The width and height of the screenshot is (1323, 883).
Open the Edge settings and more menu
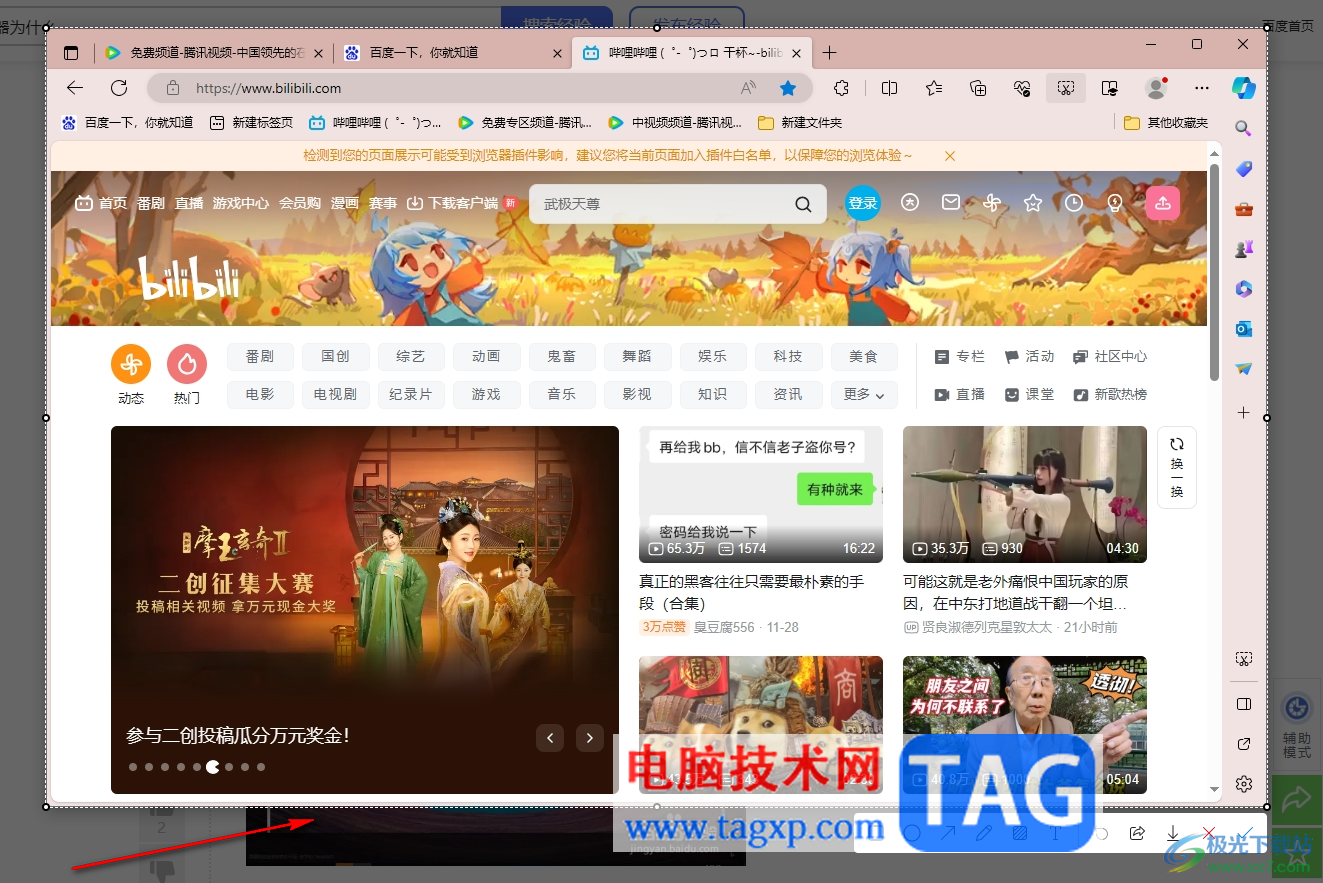click(x=1202, y=88)
